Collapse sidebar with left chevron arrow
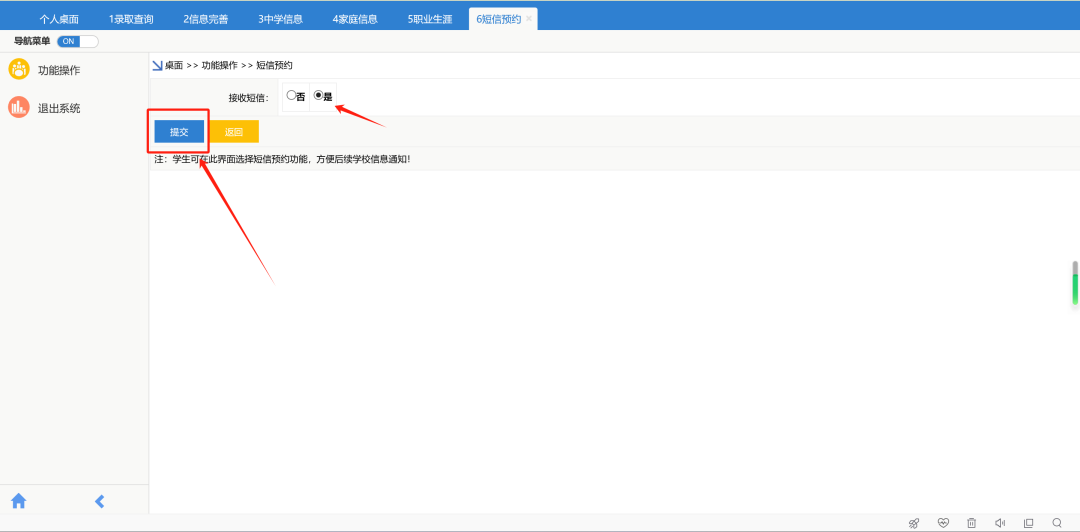The width and height of the screenshot is (1080, 532). pos(99,501)
